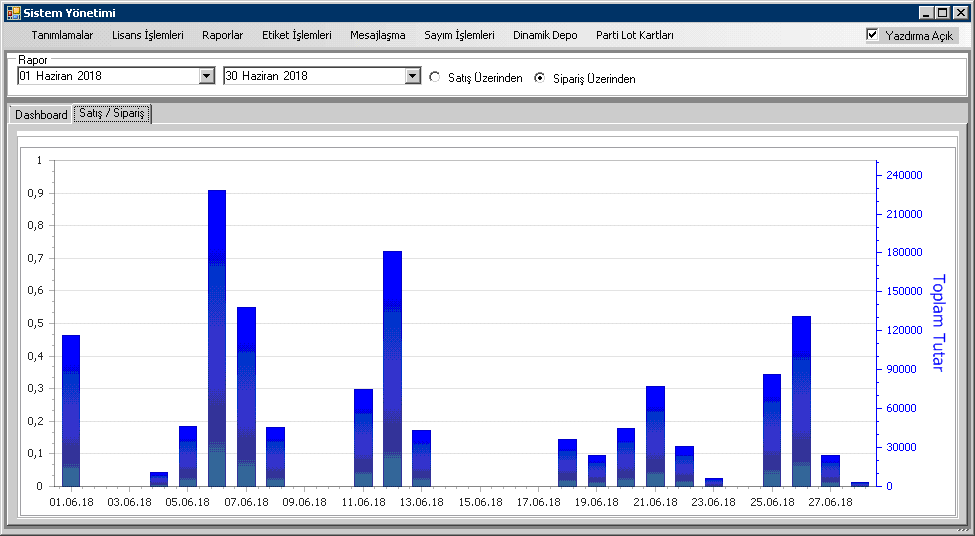Click the 27.06.18 date axis label

coord(831,502)
